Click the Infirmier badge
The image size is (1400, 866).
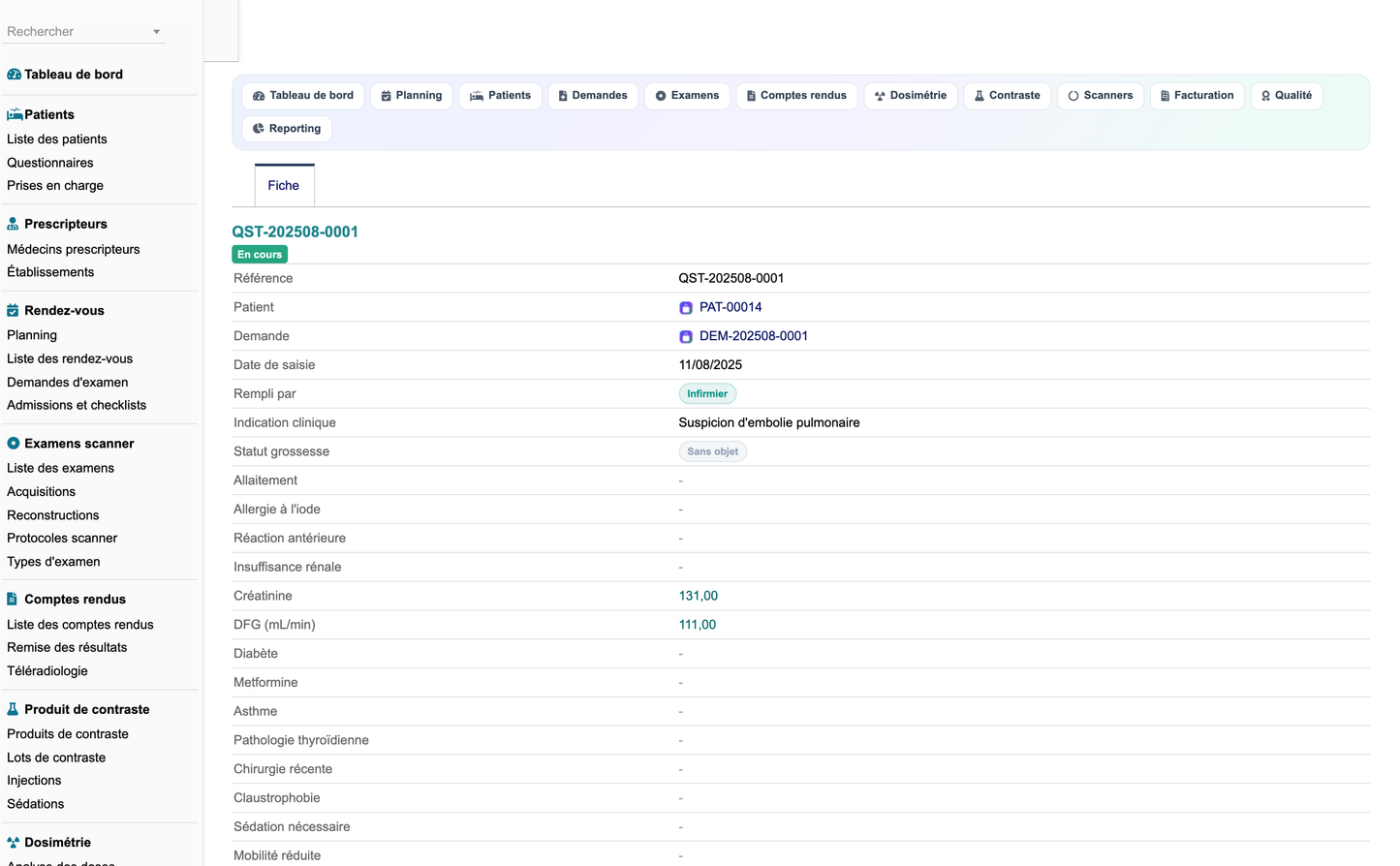click(707, 394)
